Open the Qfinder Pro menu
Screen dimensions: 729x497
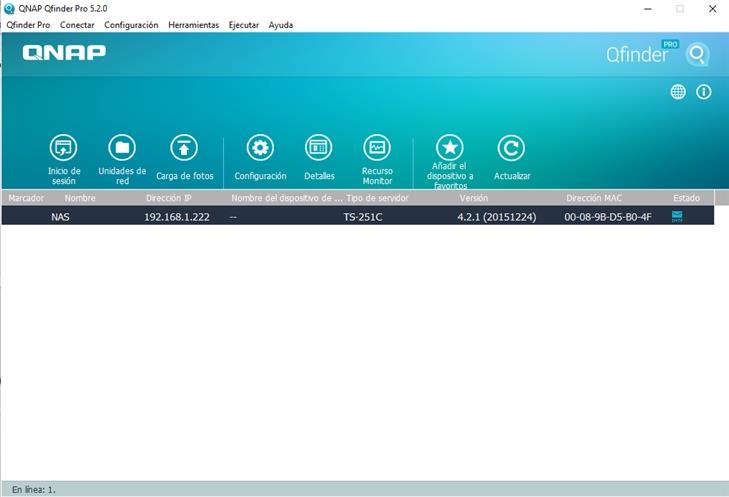coord(28,25)
